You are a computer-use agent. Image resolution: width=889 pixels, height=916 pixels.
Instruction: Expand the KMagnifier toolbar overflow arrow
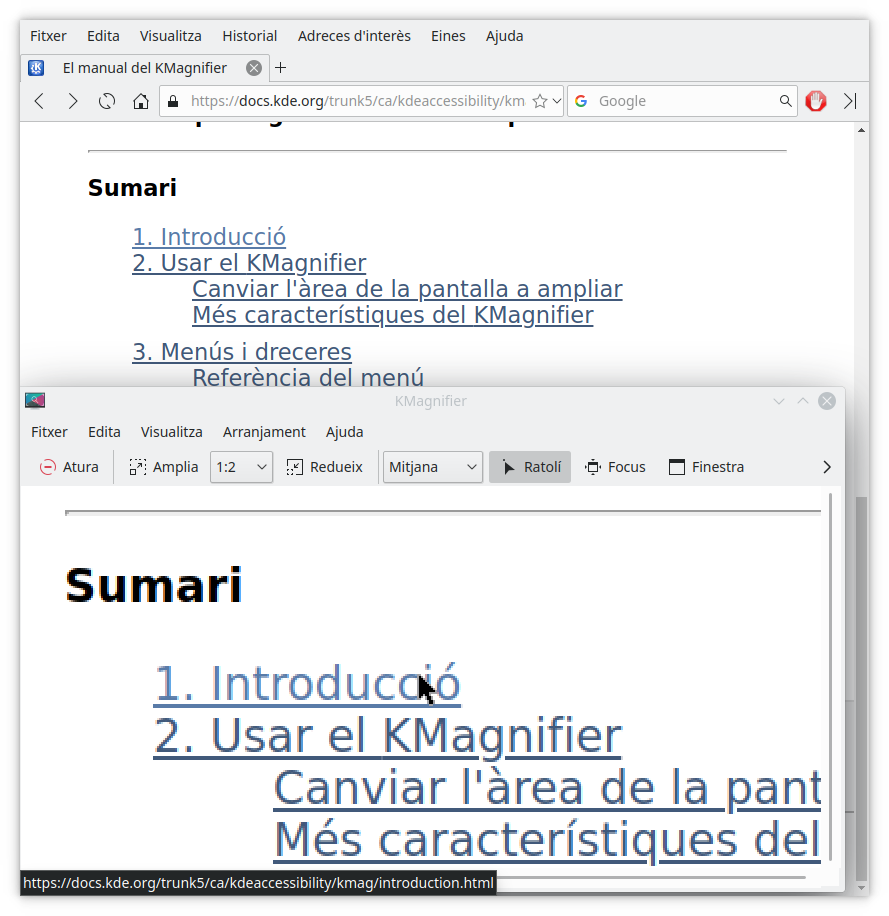pos(826,467)
